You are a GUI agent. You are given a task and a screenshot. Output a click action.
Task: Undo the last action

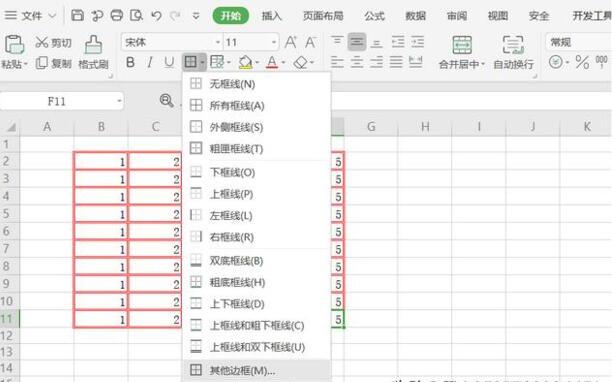tap(156, 16)
